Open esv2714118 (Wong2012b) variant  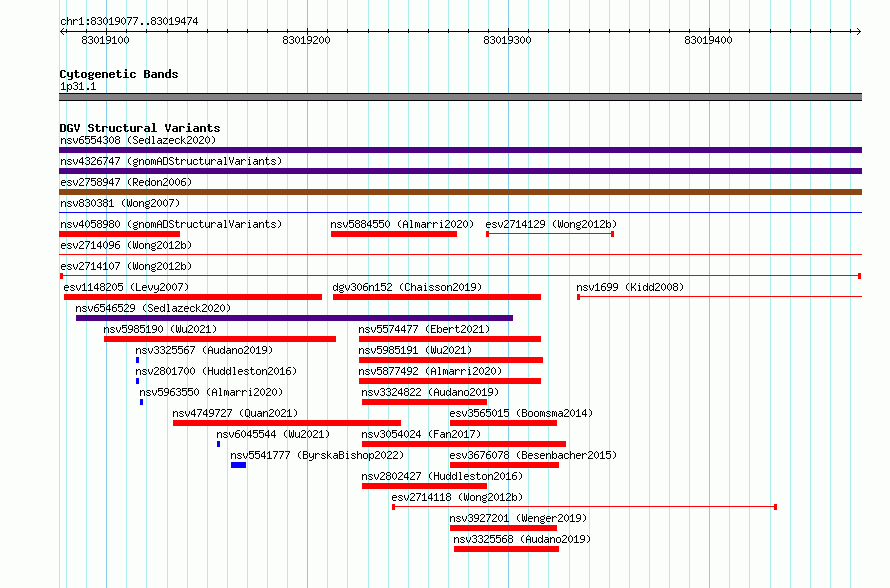[457, 497]
